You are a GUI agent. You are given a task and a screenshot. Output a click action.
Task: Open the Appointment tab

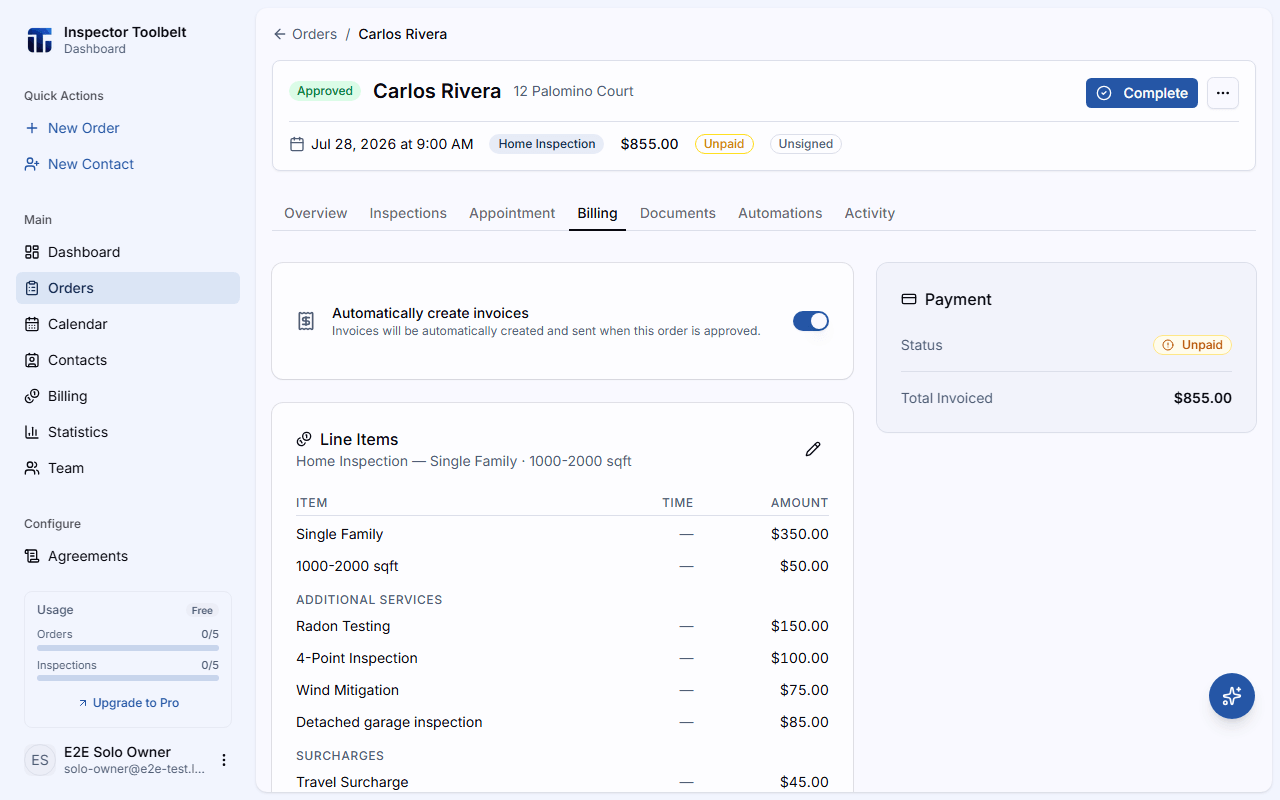[x=512, y=213]
